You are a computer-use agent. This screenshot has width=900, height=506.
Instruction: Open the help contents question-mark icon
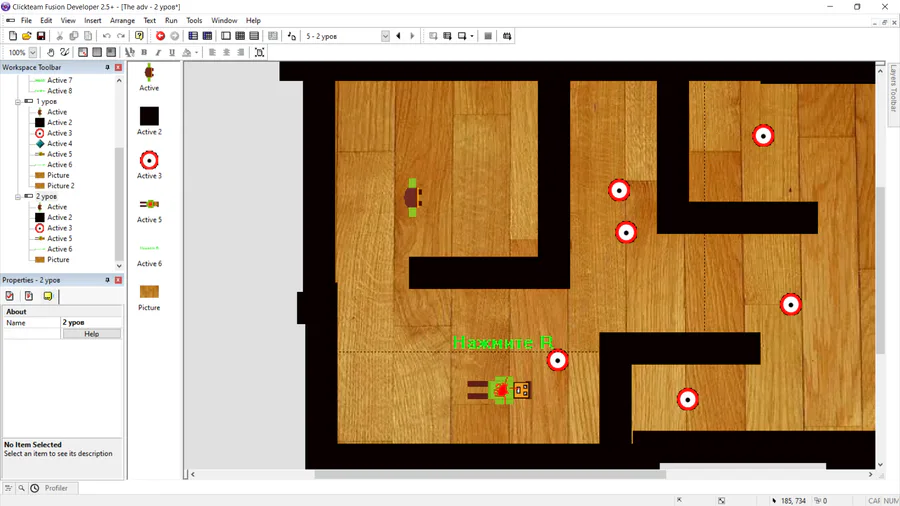click(139, 36)
